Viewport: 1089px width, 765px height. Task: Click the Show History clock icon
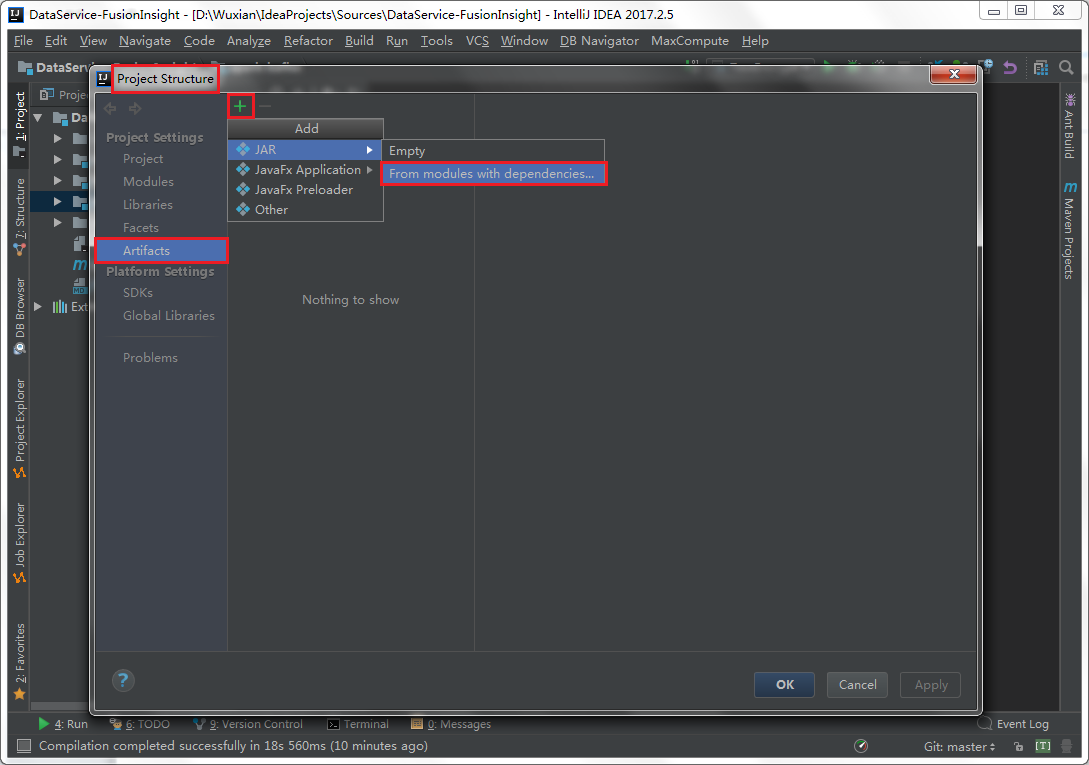(x=986, y=66)
